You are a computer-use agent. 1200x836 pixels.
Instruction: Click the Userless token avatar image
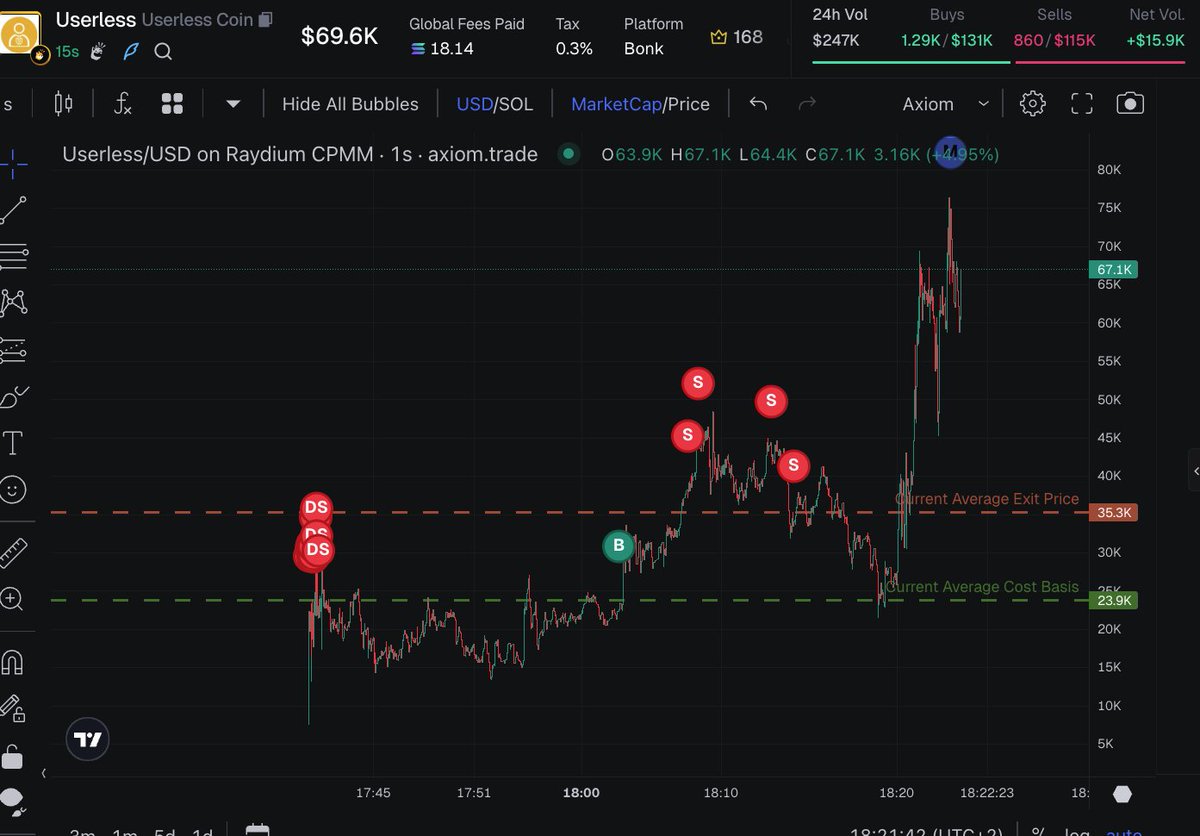tap(18, 36)
